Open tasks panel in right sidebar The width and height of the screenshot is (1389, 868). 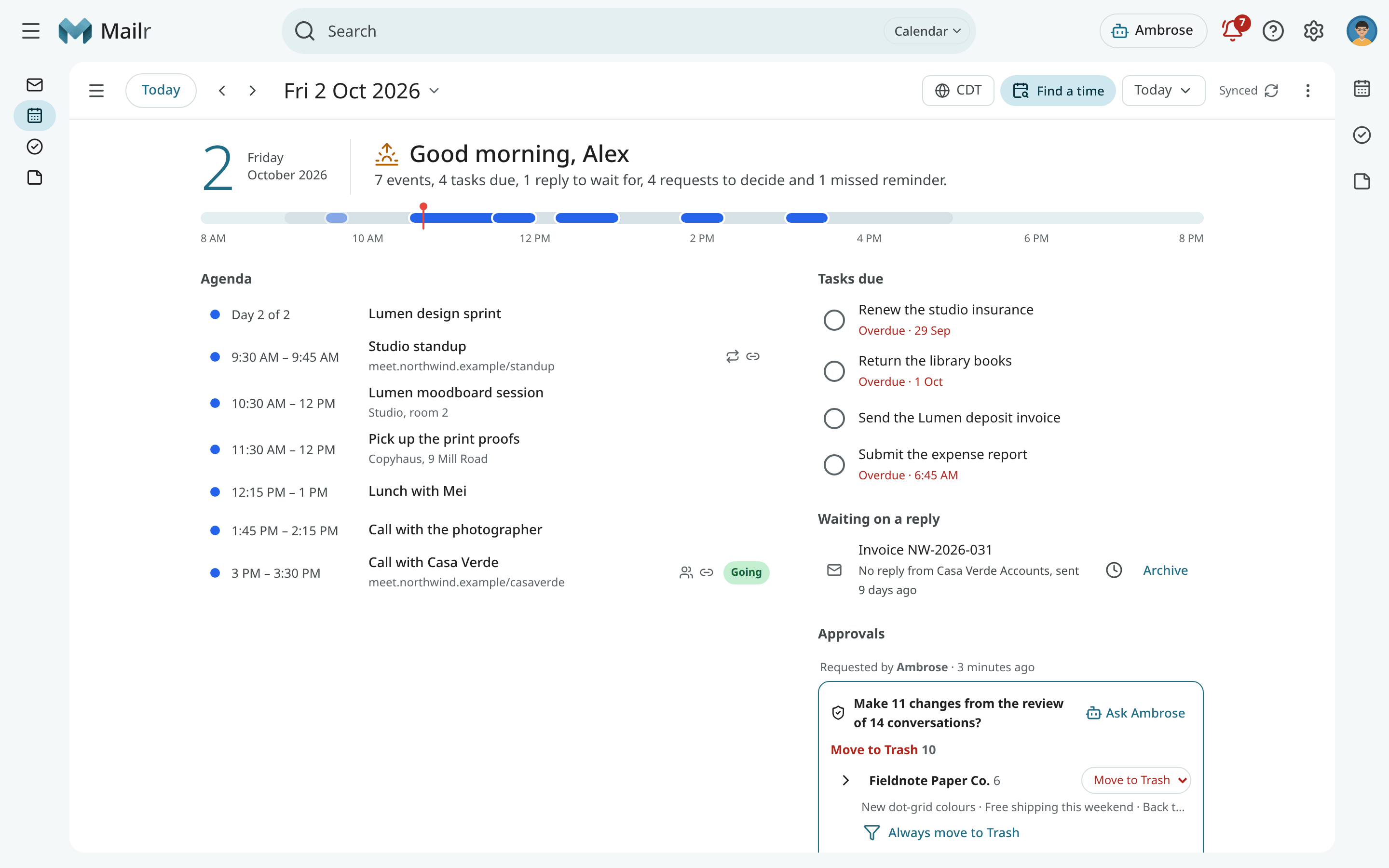click(1362, 135)
